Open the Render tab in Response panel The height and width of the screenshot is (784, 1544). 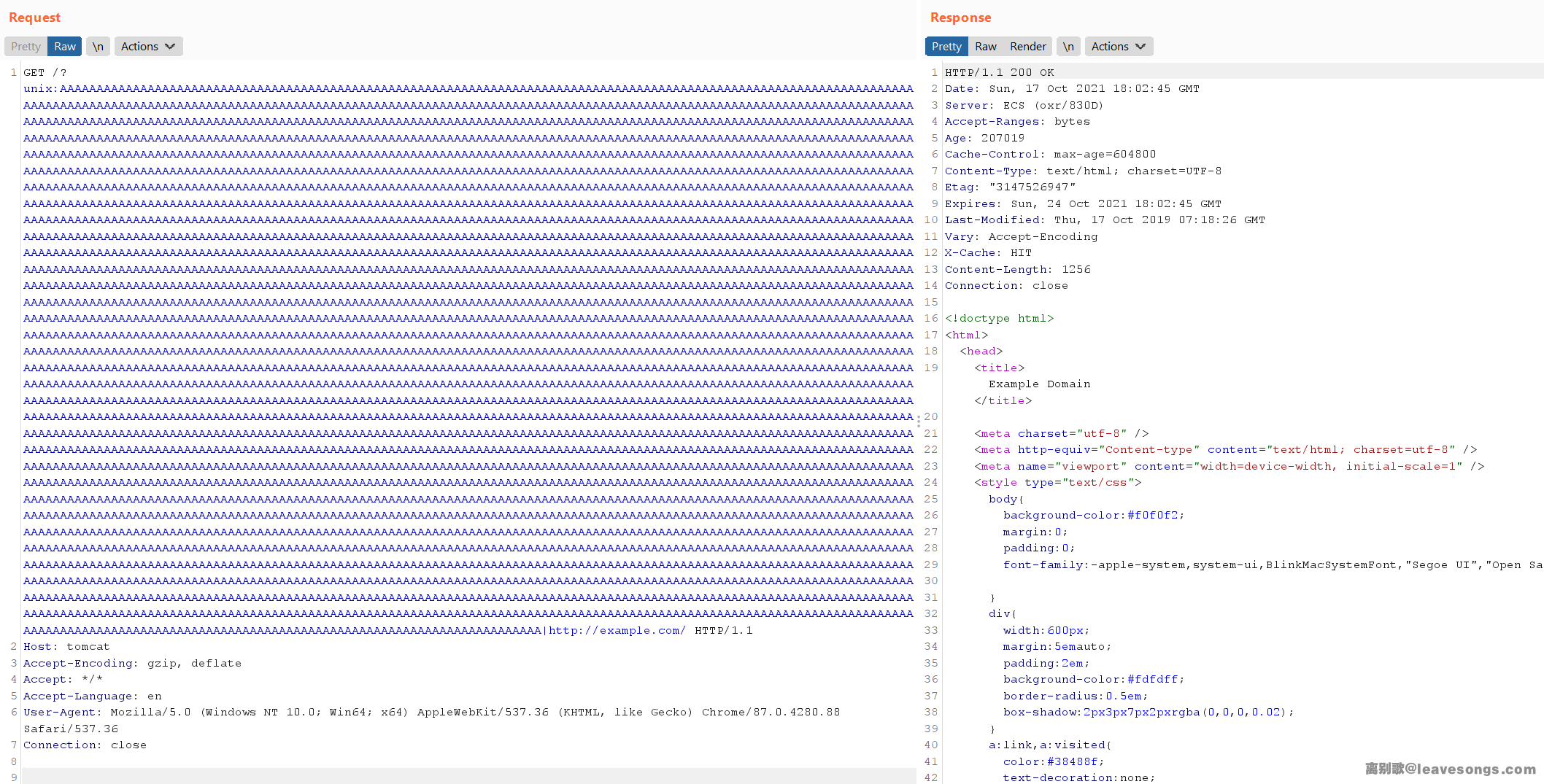[1027, 47]
